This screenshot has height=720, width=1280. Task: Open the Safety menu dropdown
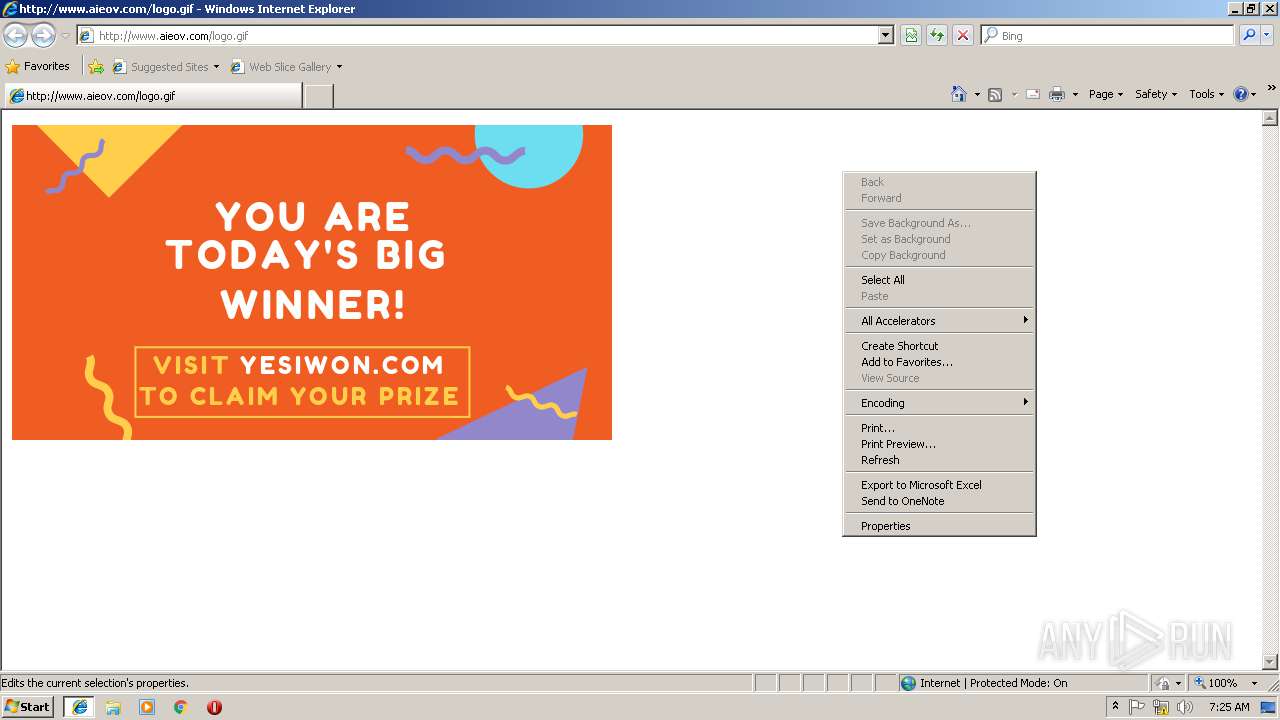(x=1156, y=94)
